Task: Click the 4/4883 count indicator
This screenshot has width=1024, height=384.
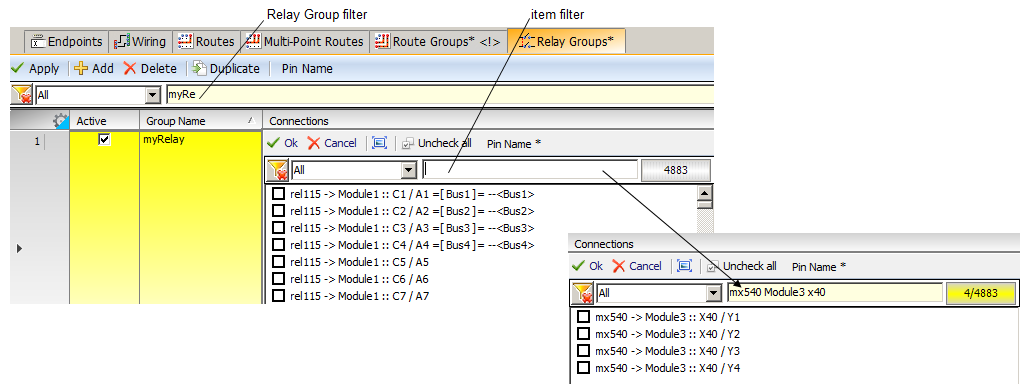Action: coord(981,293)
